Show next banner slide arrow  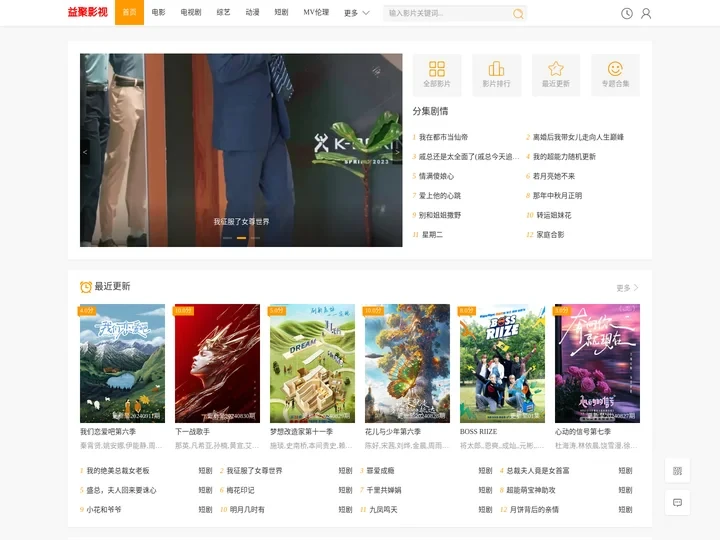coord(397,152)
